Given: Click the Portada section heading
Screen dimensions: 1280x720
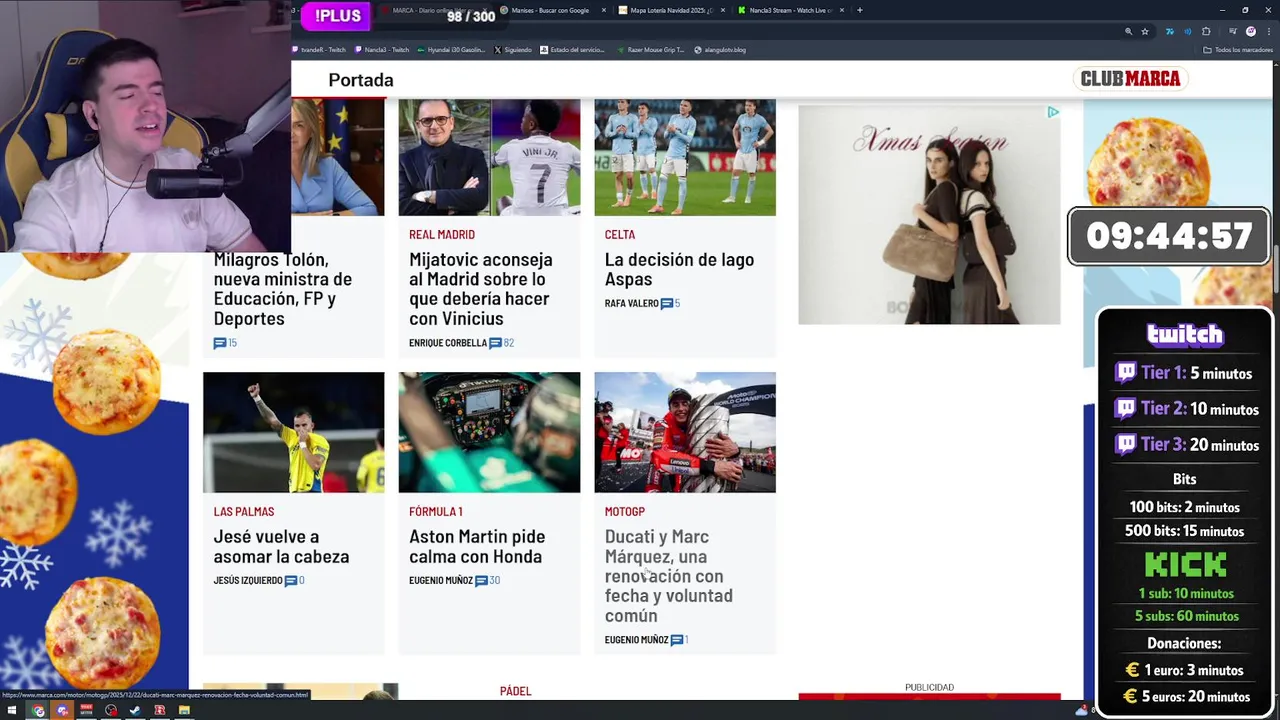Looking at the screenshot, I should pos(361,80).
